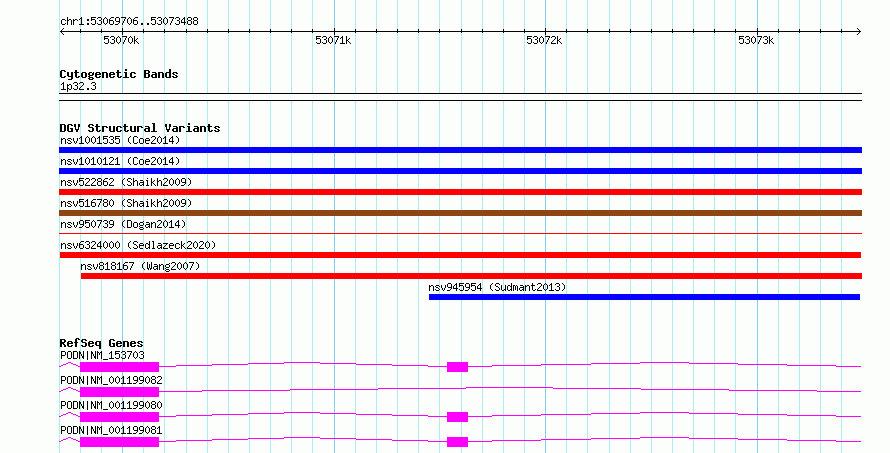Click the large exon block of NM_001199080
The image size is (890, 453).
(119, 417)
